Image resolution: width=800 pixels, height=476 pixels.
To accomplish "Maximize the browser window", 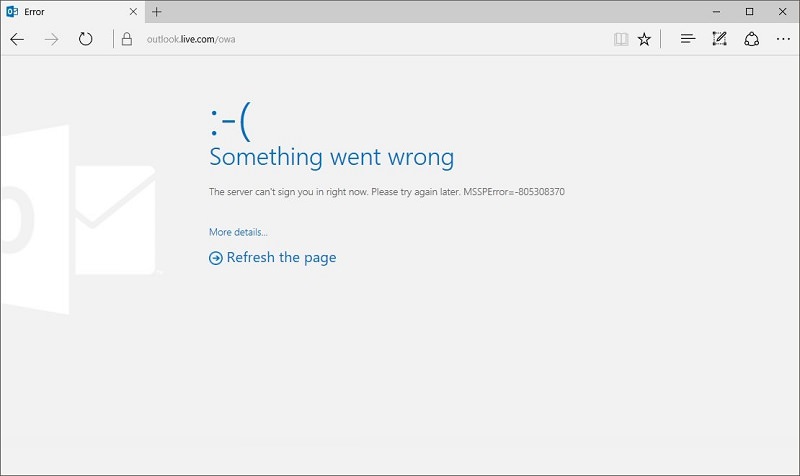I will coord(750,11).
